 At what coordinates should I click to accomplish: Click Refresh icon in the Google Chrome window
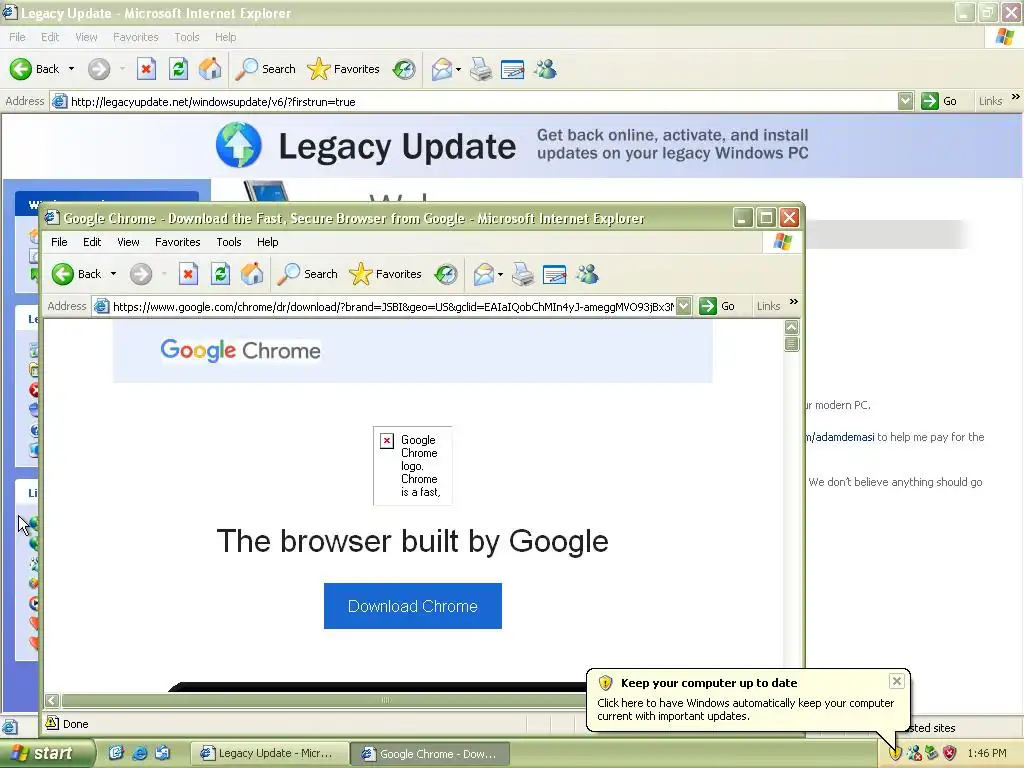220,274
